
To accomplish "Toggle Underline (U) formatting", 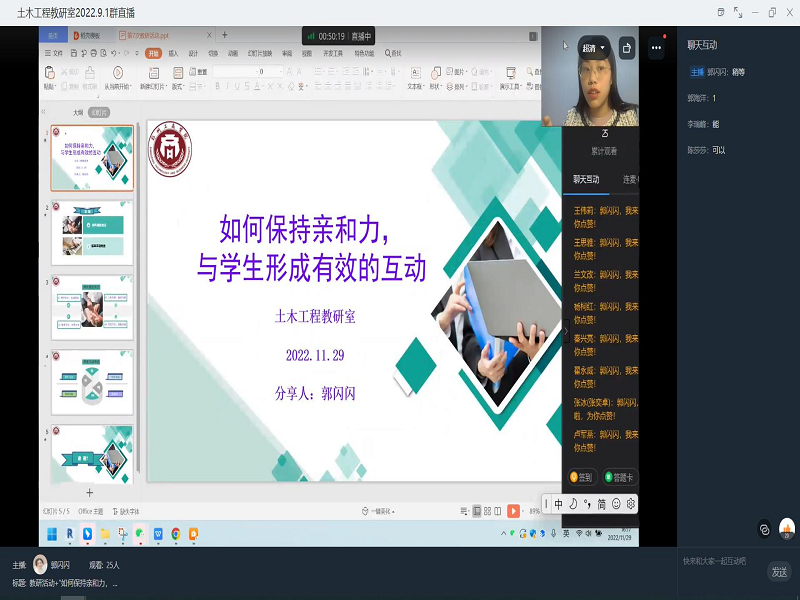I will tap(237, 86).
